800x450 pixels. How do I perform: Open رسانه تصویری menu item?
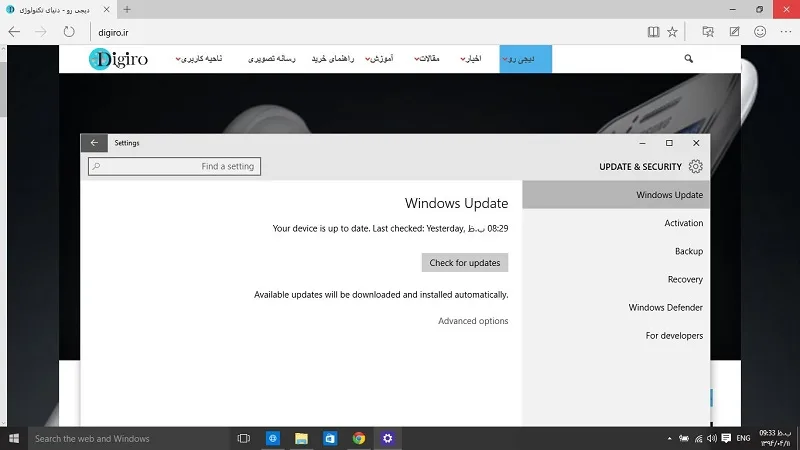pyautogui.click(x=272, y=59)
